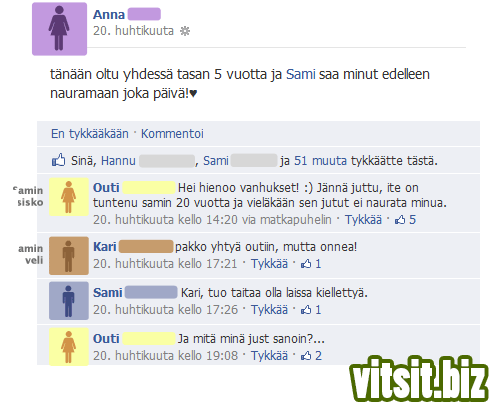489x404 pixels.
Task: Click Outi's yellow avatar on first comment
Action: click(x=69, y=197)
